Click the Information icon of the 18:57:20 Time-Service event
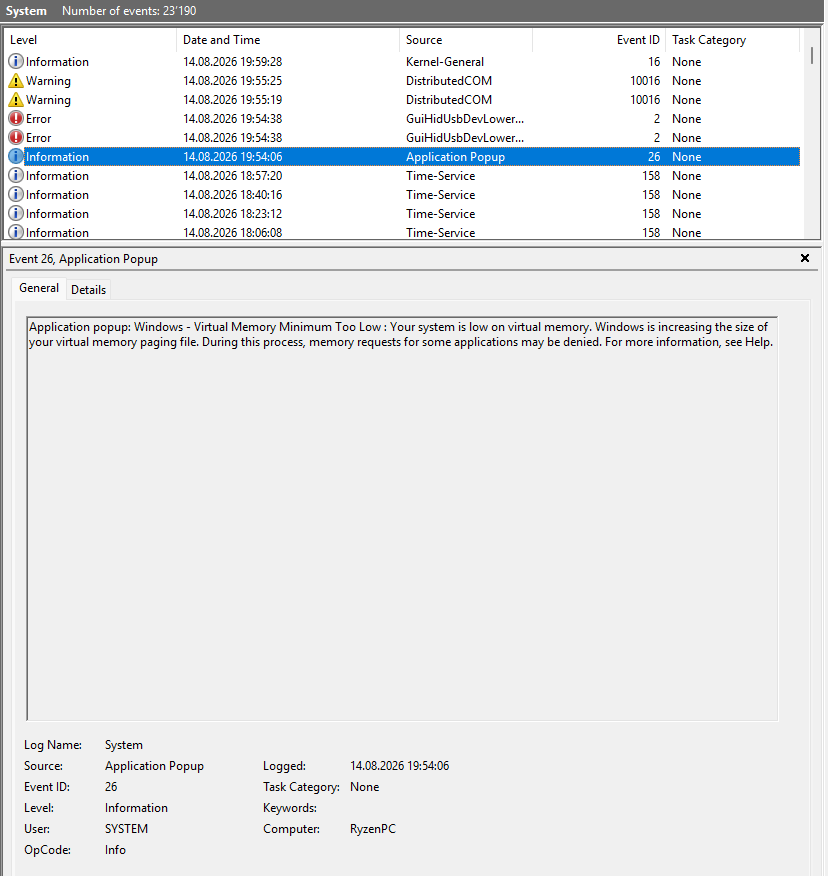The image size is (828, 876). (16, 175)
